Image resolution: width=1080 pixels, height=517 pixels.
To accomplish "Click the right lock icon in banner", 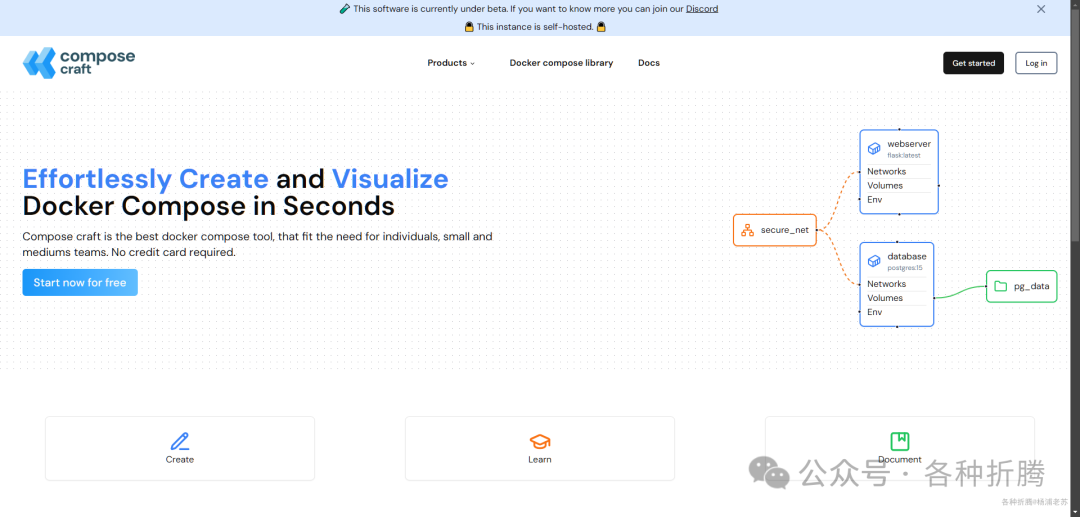I will [601, 27].
